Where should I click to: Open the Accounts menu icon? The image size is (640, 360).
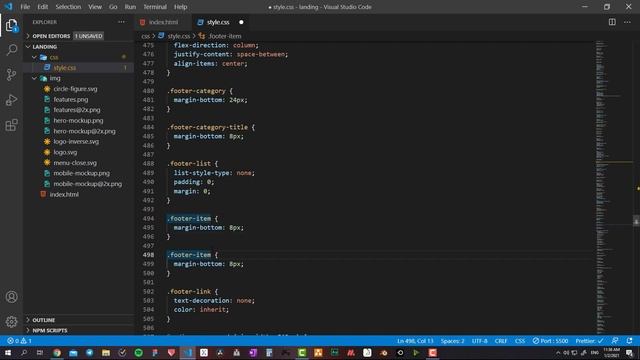[x=11, y=297]
